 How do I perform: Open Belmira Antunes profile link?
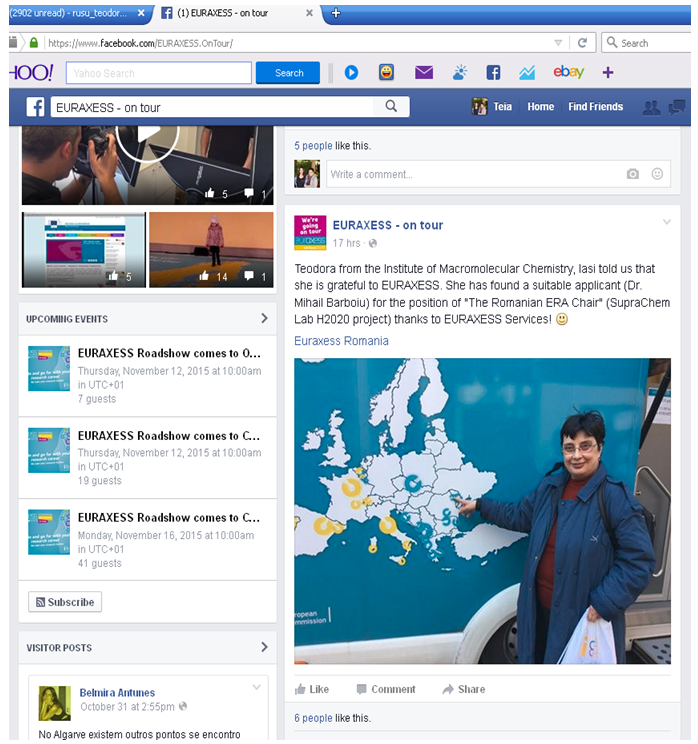(117, 692)
